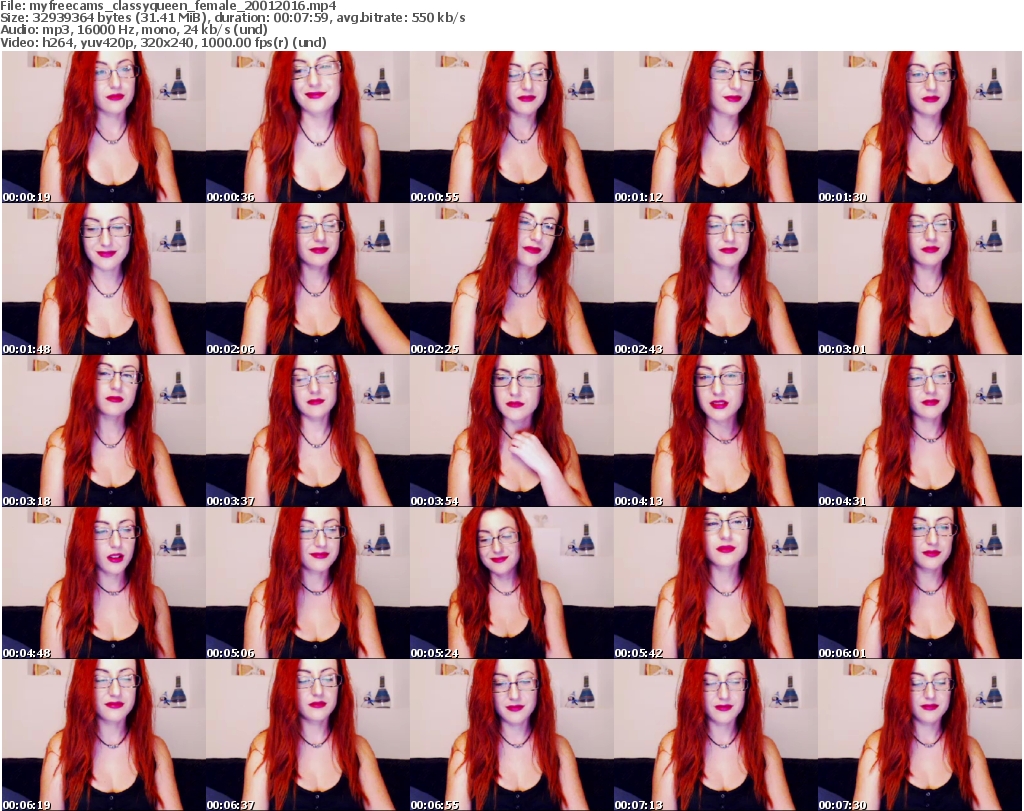The height and width of the screenshot is (811, 1024).
Task: Click the Audio mp3 16000 Hz info line
Action: 134,30
